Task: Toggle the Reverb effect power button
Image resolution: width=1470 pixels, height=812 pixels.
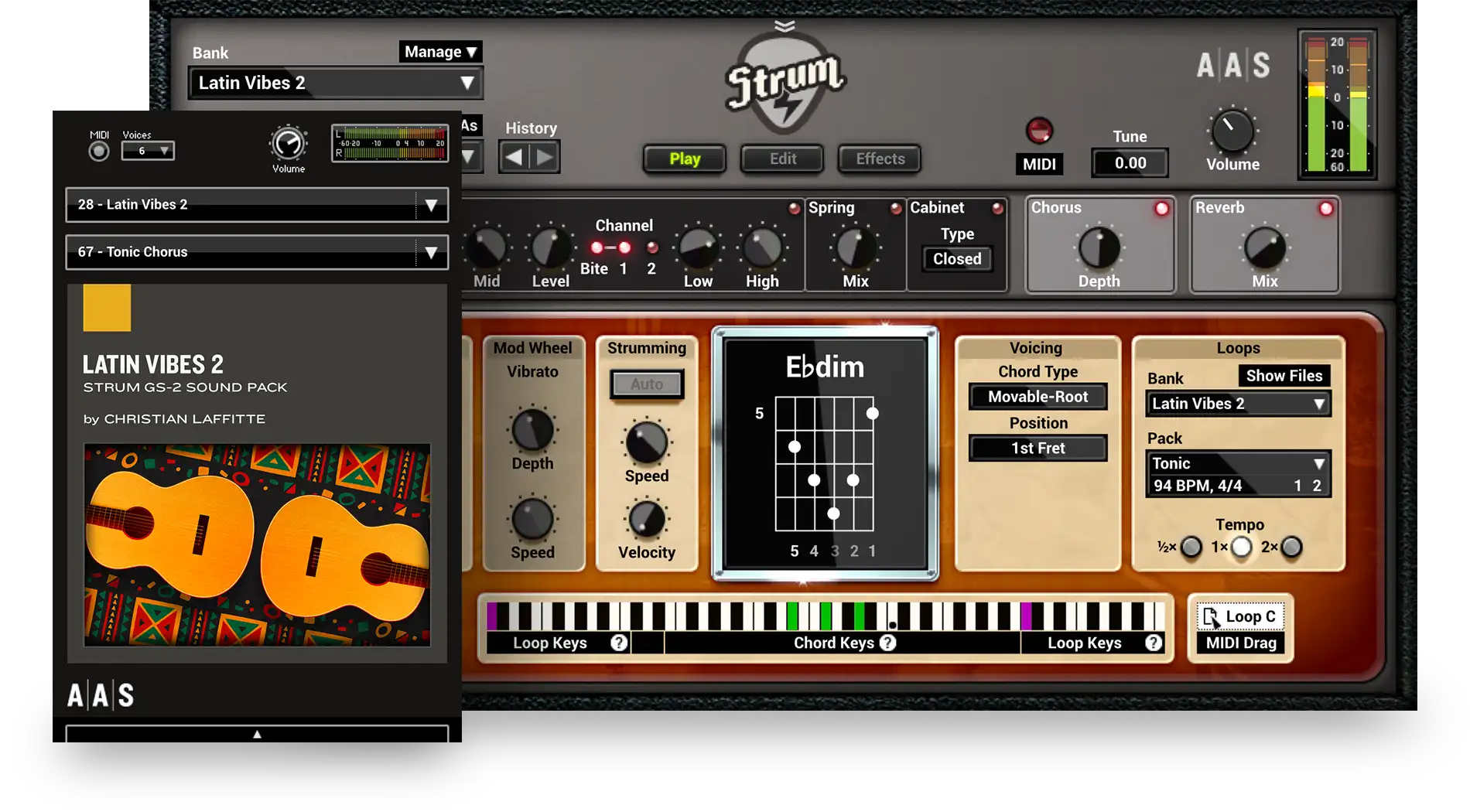Action: click(x=1325, y=209)
